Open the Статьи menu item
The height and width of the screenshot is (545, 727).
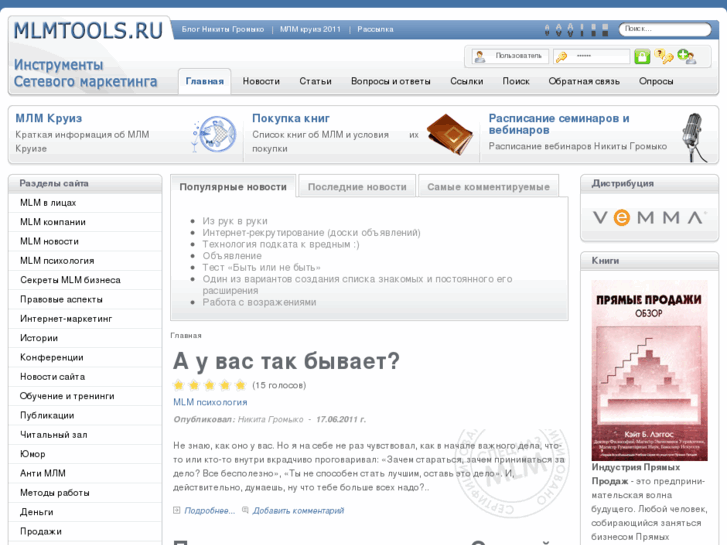[x=315, y=81]
